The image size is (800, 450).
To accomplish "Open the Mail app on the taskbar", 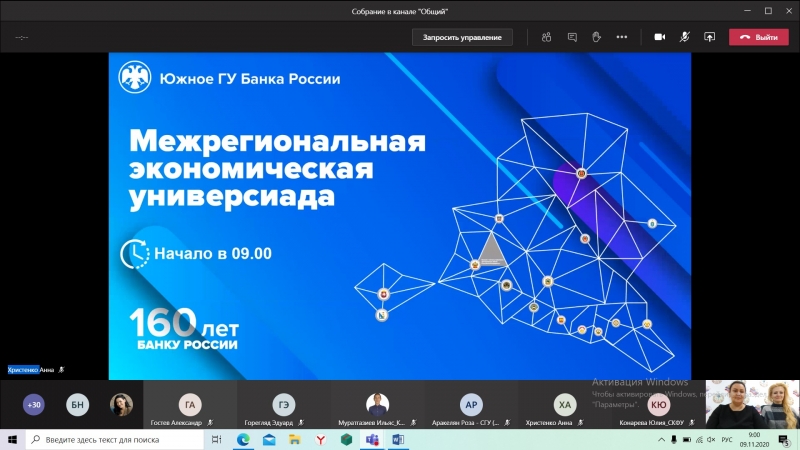I will click(x=269, y=439).
